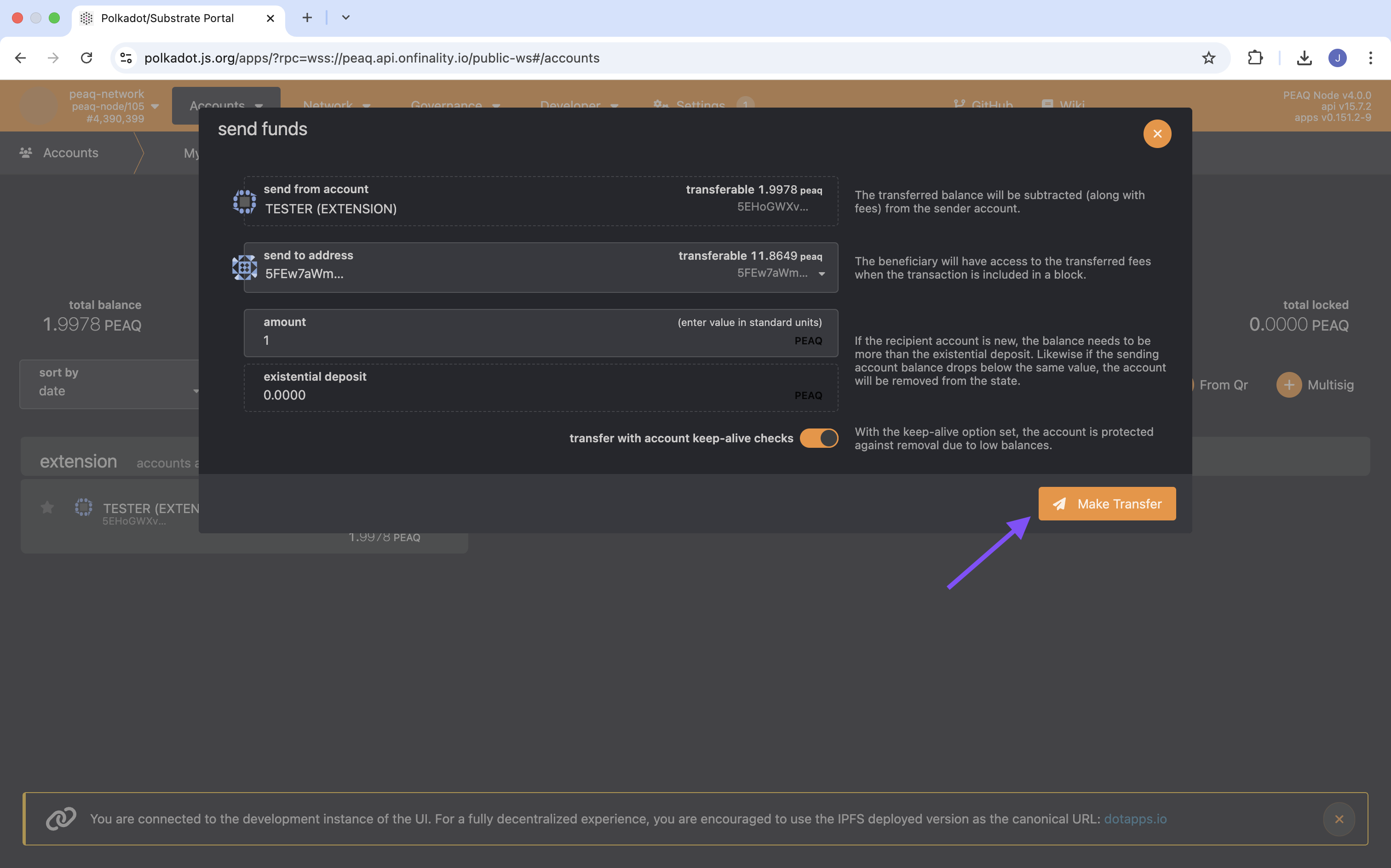Reload the page
Viewport: 1391px width, 868px height.
point(87,58)
